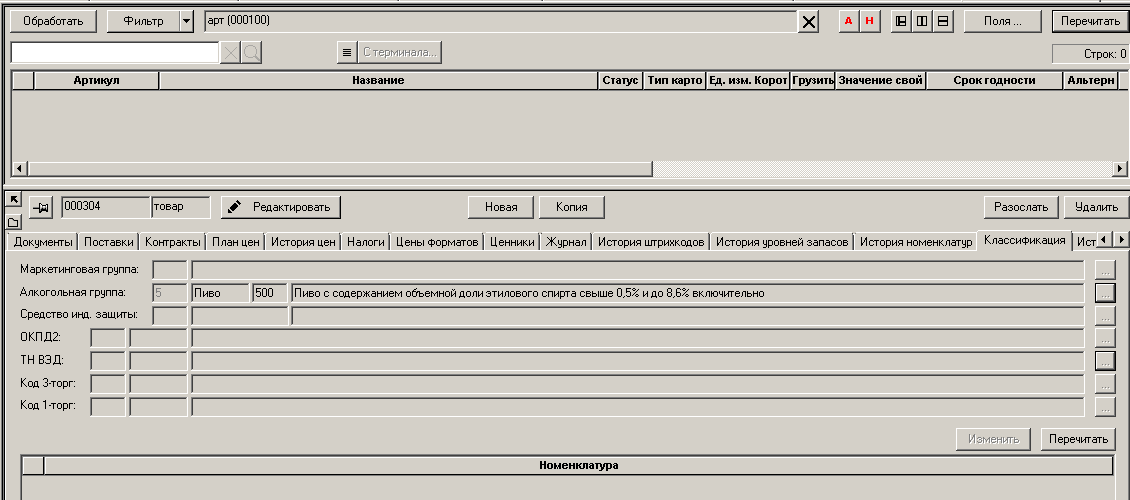Click the red 'A' filter icon
Viewport: 1130px width, 500px height.
click(x=849, y=21)
